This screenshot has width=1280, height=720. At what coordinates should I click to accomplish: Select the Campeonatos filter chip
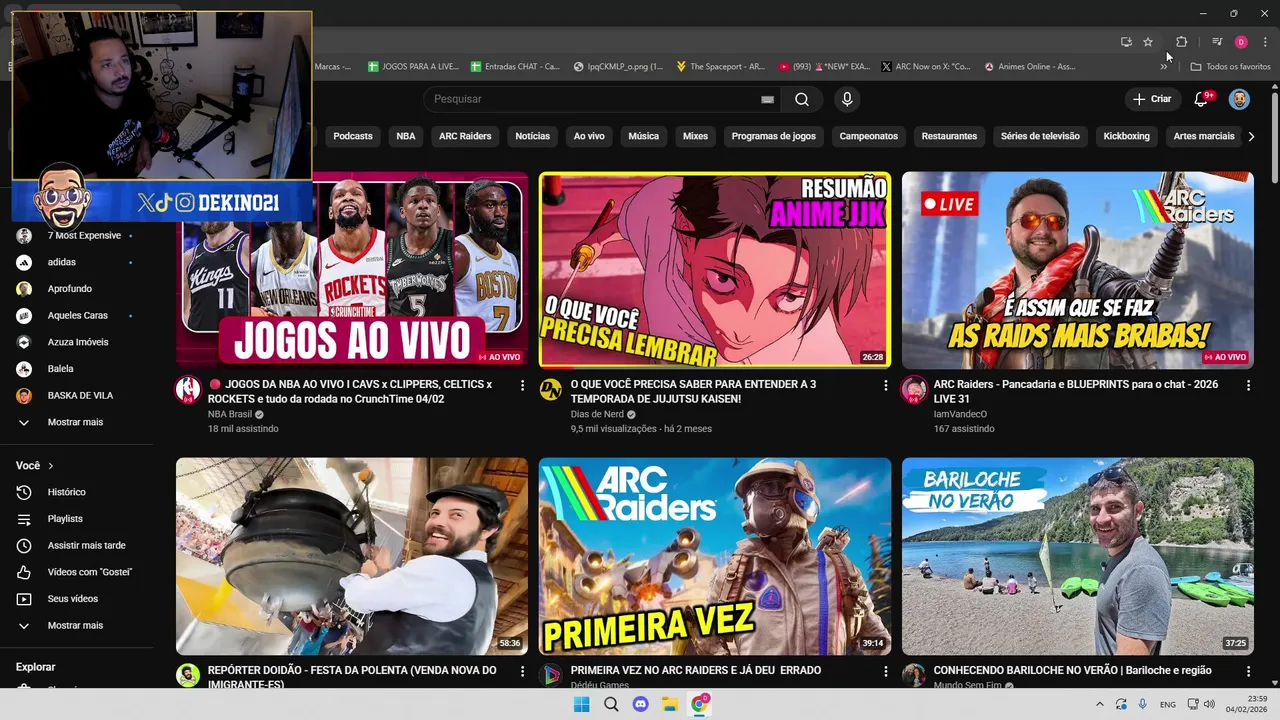click(x=869, y=136)
